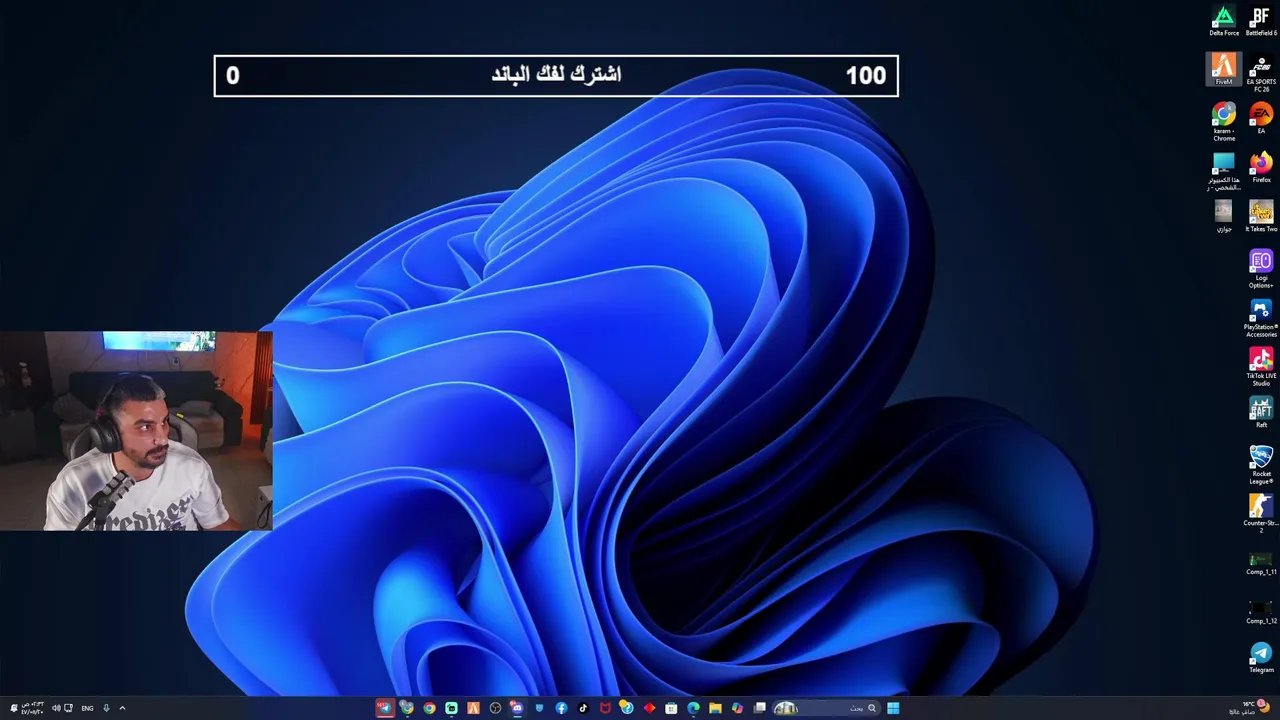Click the microphone tray icon
Viewport: 1280px width, 720px height.
(106, 708)
